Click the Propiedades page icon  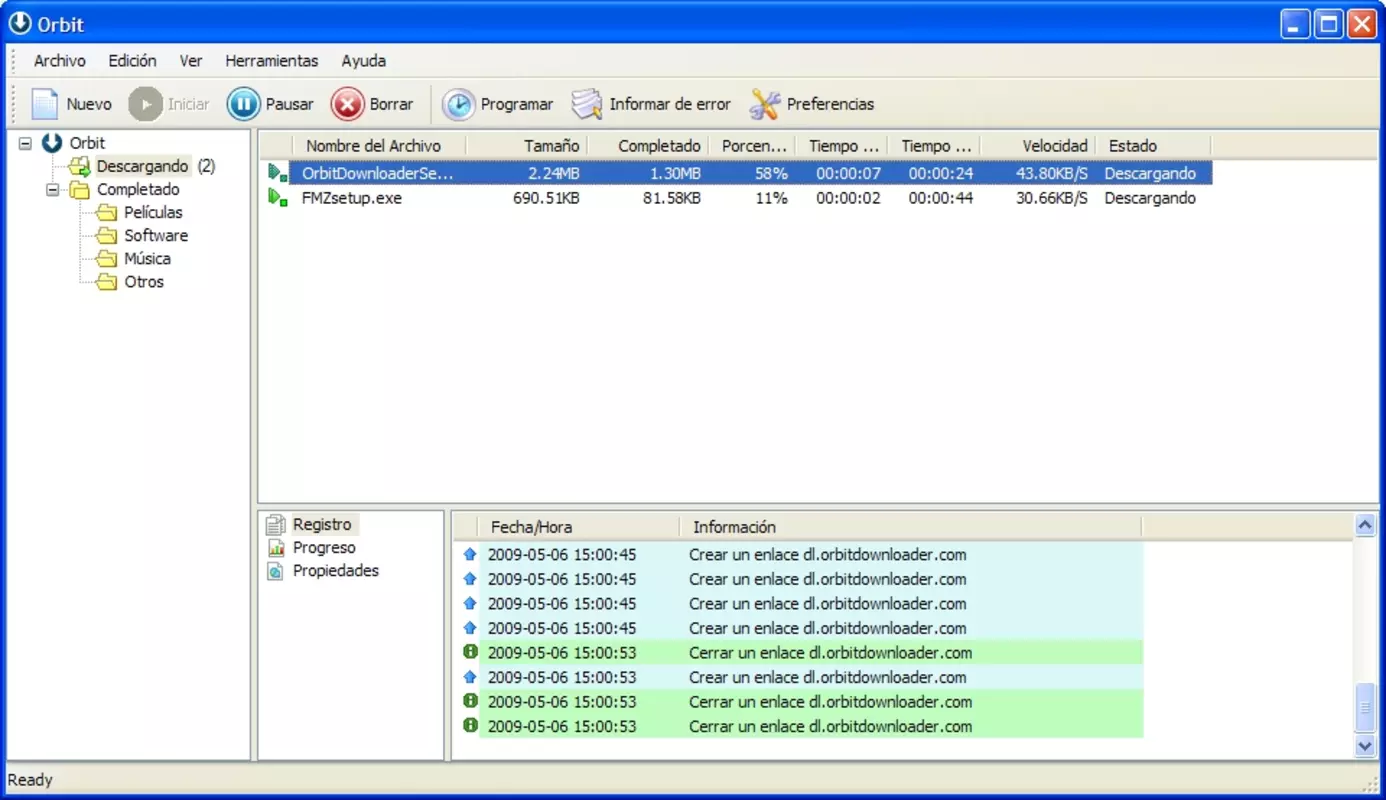(x=276, y=570)
